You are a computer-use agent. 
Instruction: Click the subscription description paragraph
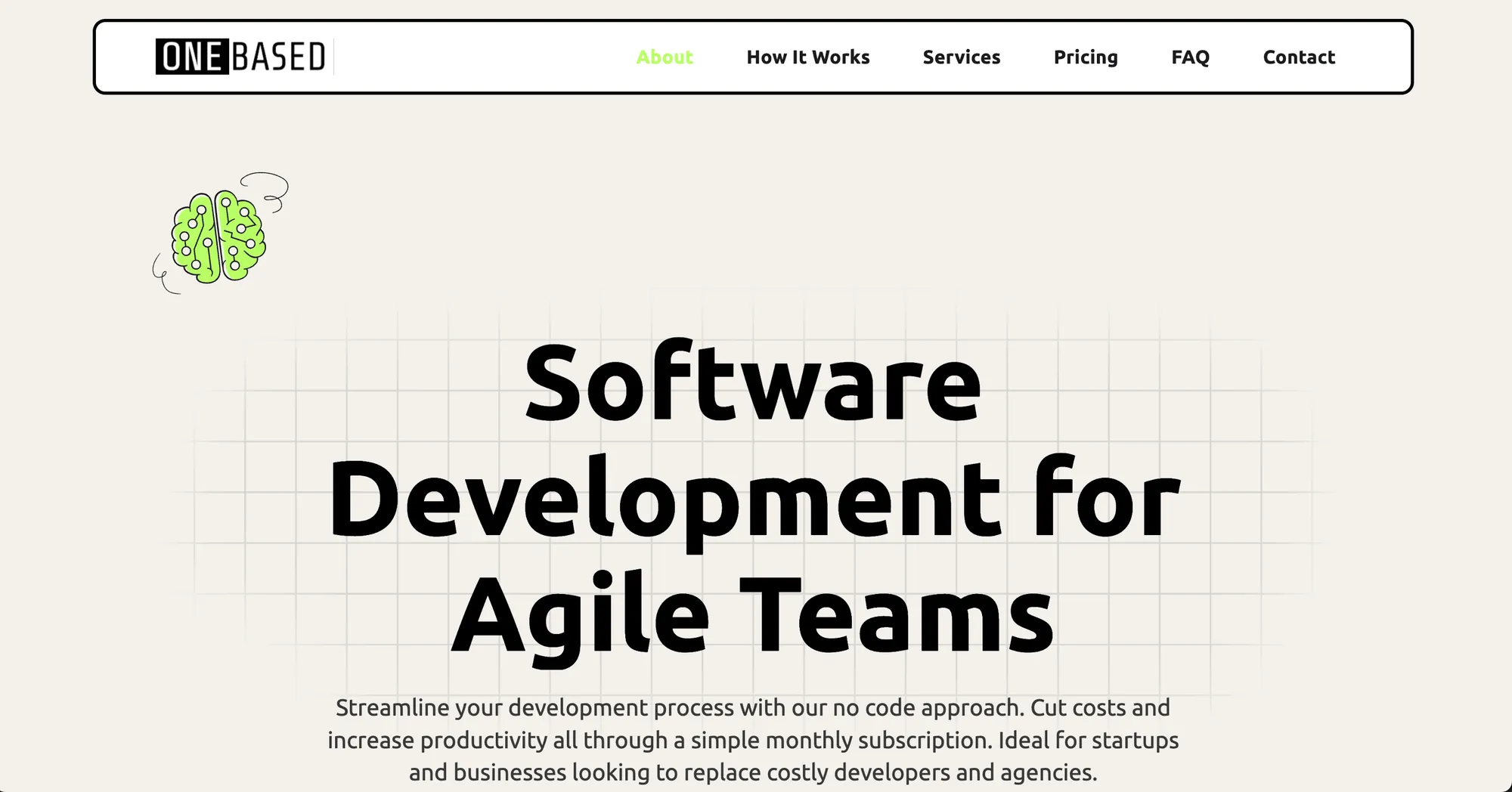coord(756,741)
